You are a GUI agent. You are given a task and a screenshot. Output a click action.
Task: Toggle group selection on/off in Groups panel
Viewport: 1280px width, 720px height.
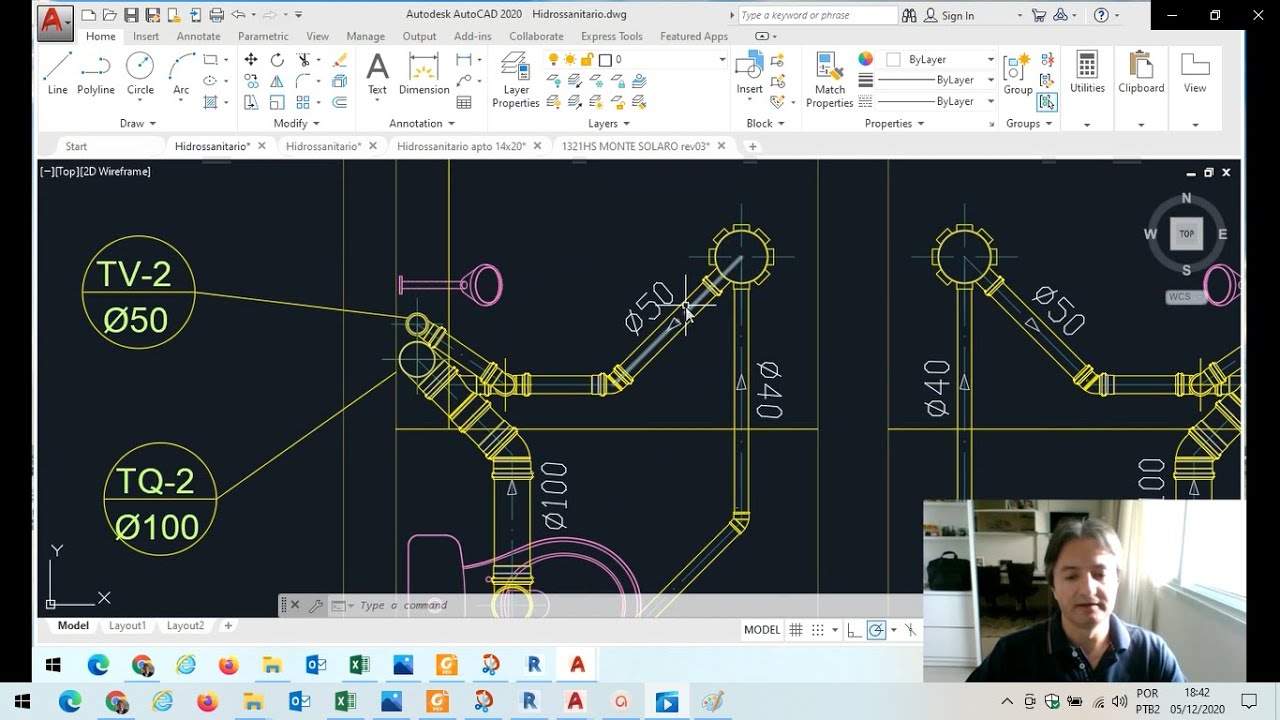1047,102
